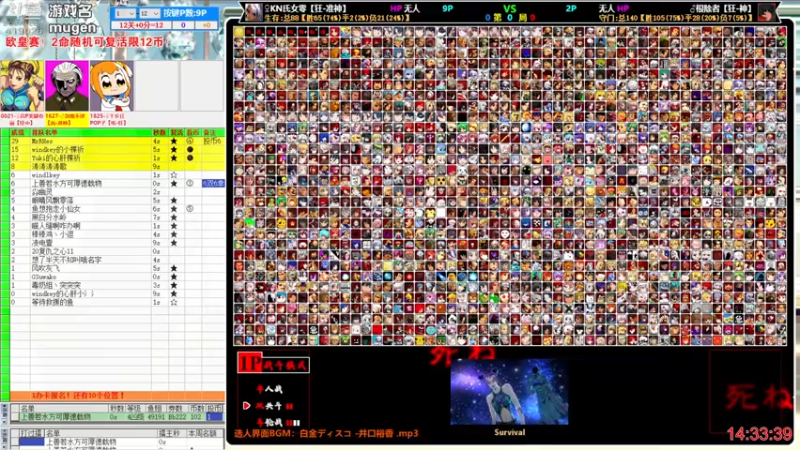The width and height of the screenshot is (800, 450).
Task: Click the hollow star in 等待救赎的鱼 row
Action: pos(174,303)
